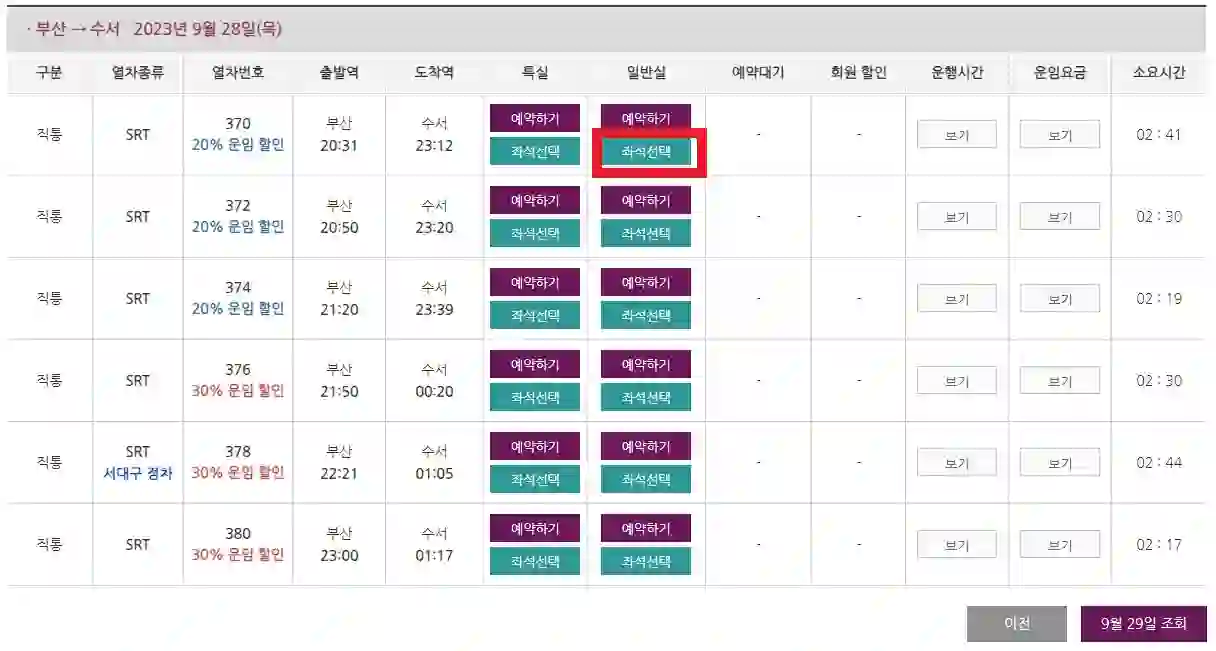Check fare 보기 for train 378
The width and height of the screenshot is (1216, 651).
tap(1058, 462)
